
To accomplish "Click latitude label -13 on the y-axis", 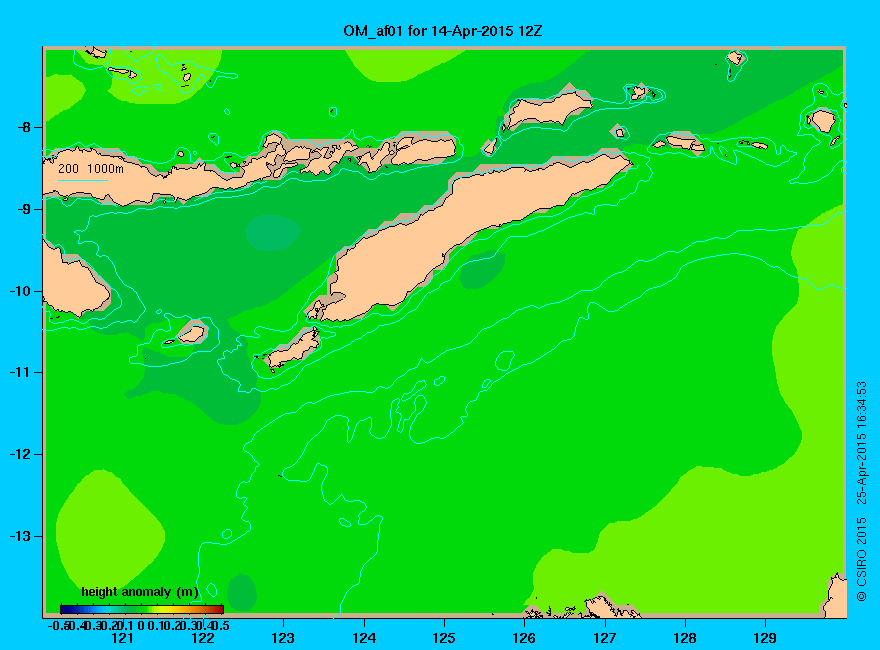I will point(20,536).
